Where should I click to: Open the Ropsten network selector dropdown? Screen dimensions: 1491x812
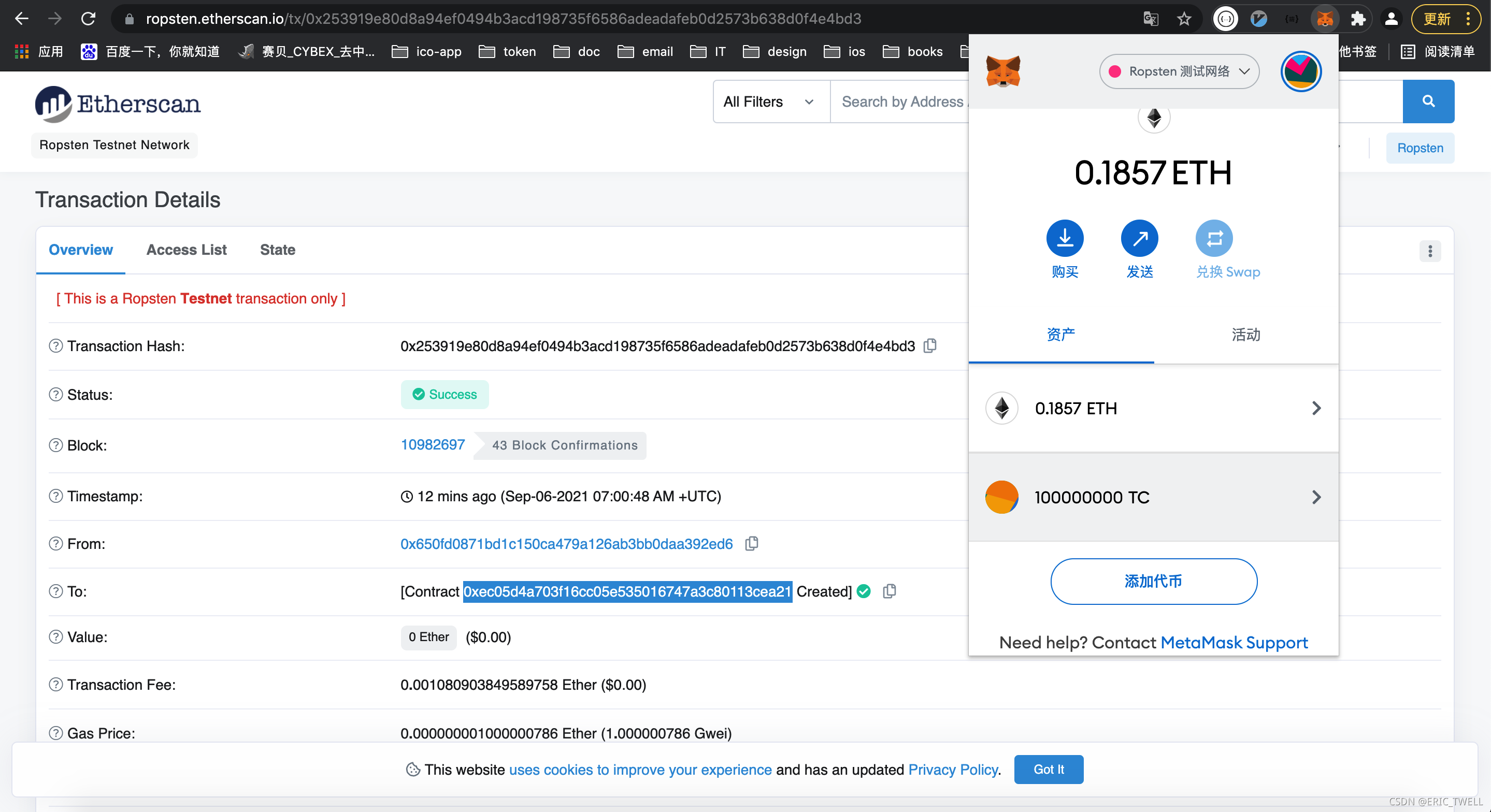coord(1179,71)
